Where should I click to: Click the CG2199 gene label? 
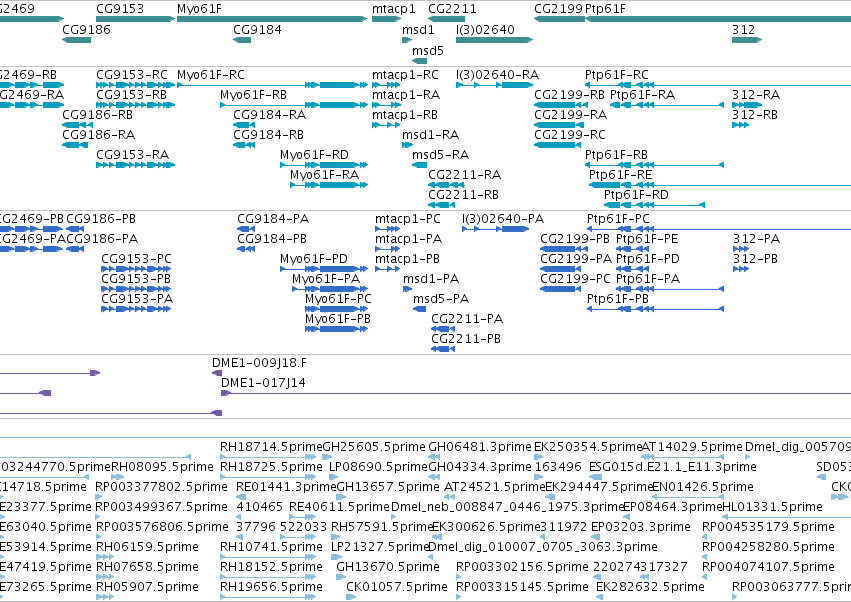click(558, 9)
